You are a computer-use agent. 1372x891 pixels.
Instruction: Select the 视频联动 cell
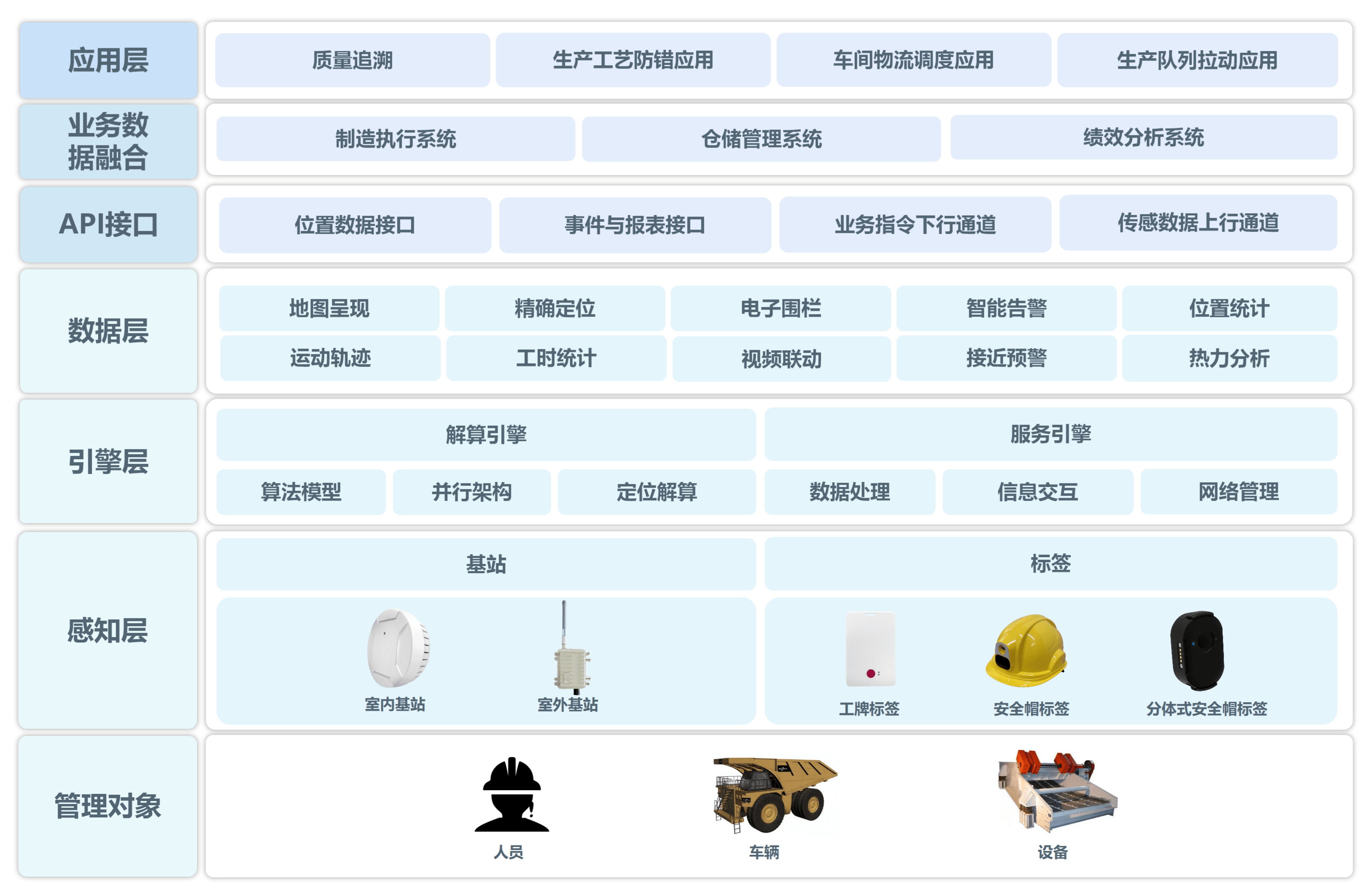pyautogui.click(x=782, y=359)
